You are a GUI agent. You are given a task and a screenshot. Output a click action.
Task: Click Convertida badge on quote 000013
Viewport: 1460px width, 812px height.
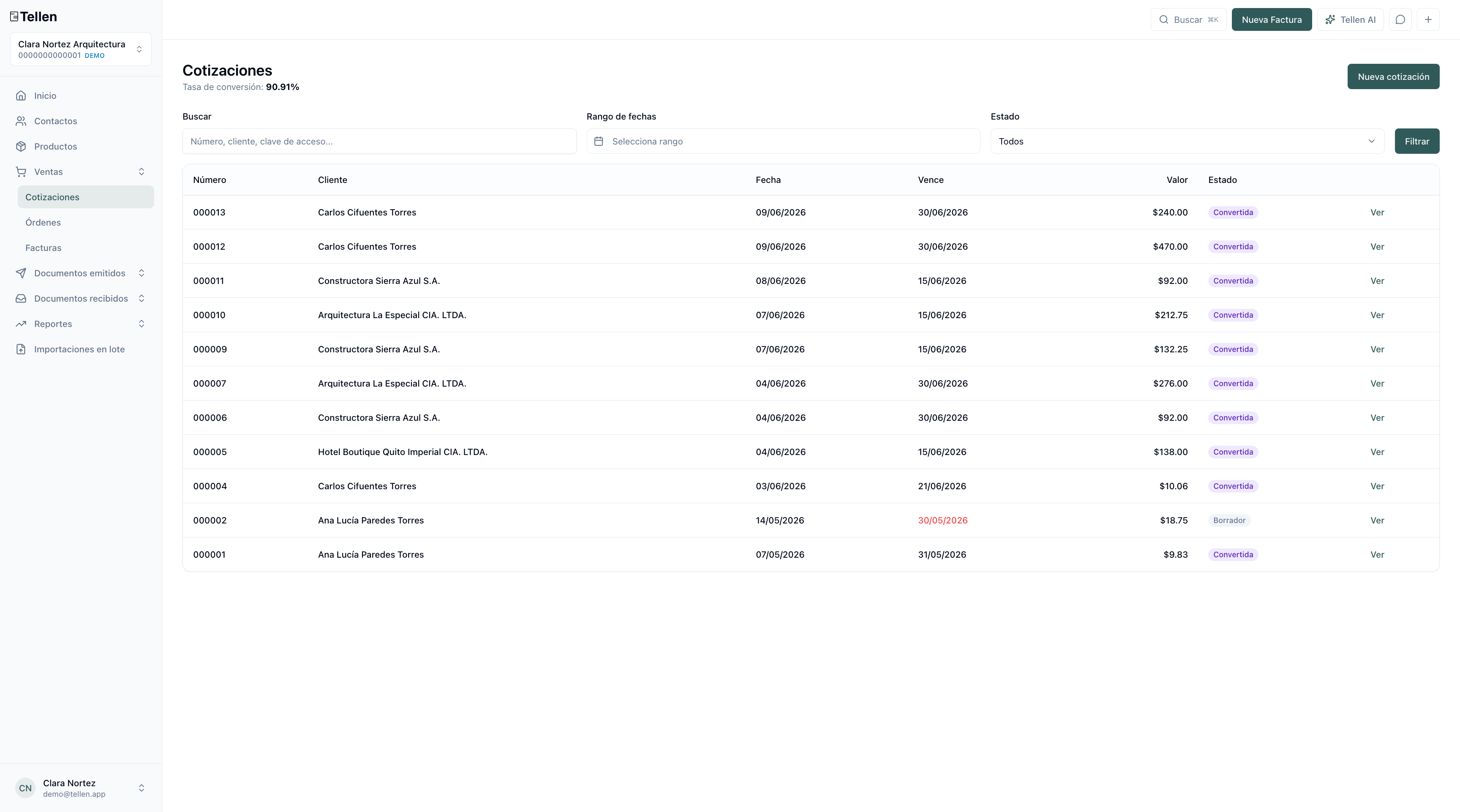[1233, 213]
